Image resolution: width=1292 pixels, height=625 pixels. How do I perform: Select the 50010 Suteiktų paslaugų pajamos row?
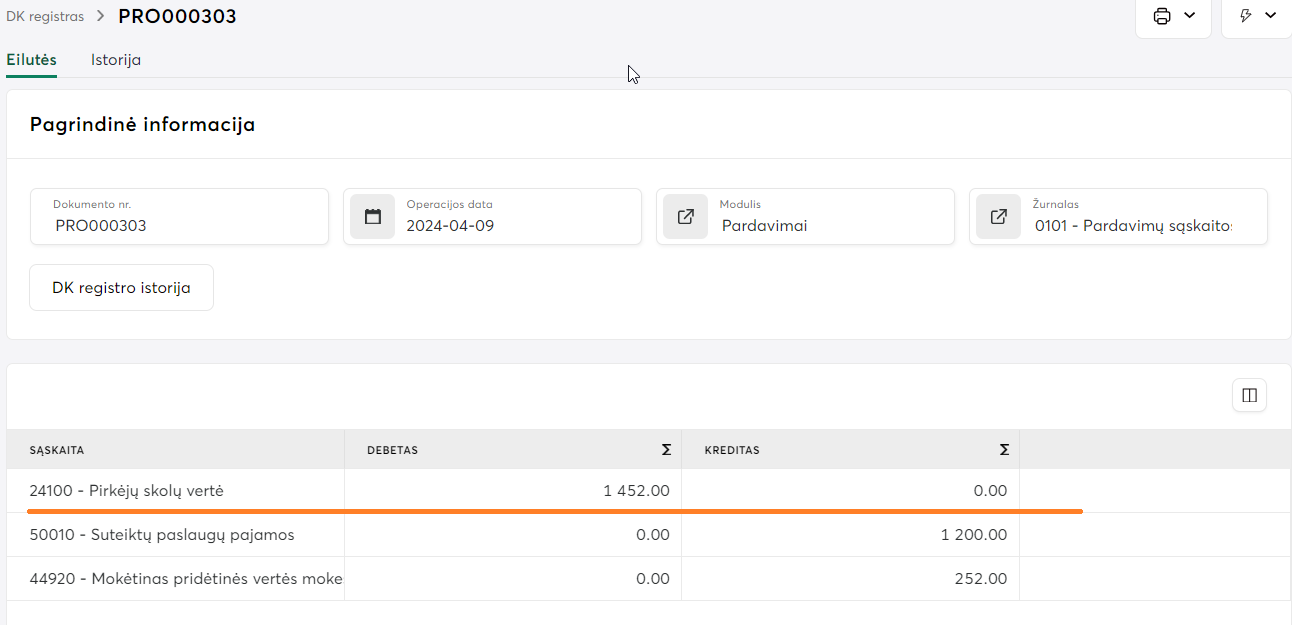(162, 535)
